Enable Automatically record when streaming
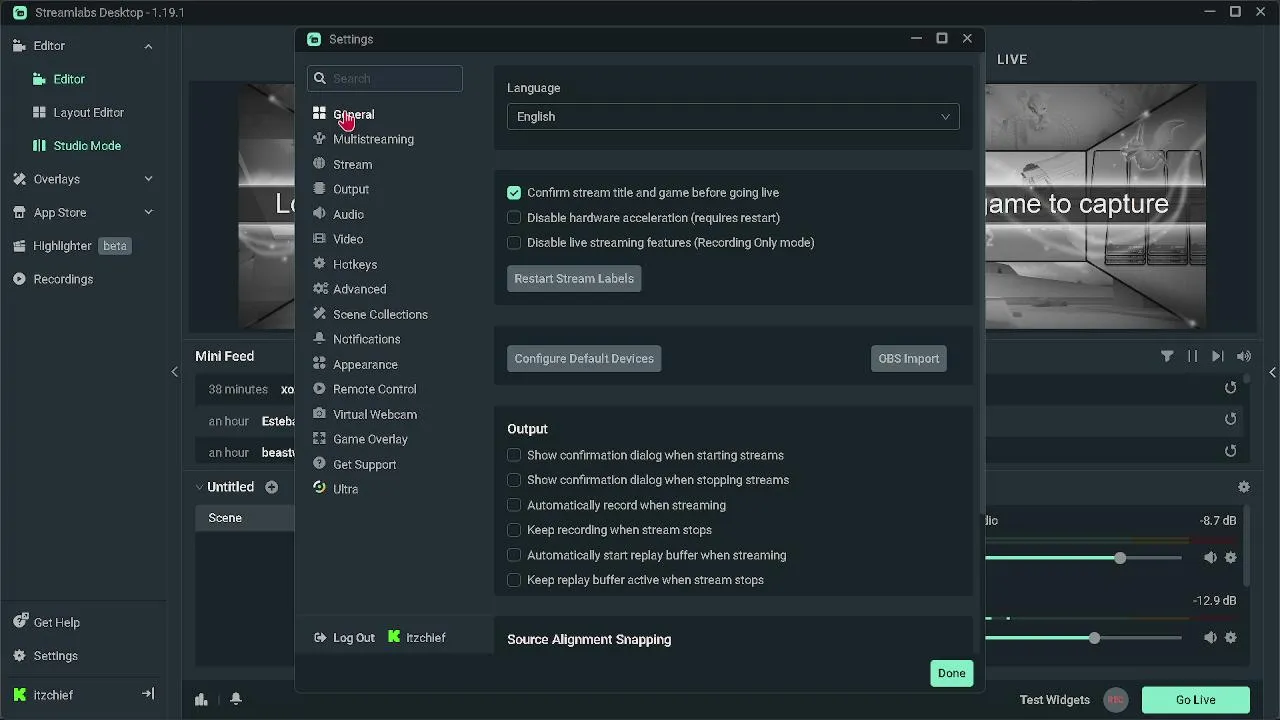The image size is (1280, 720). click(x=514, y=505)
